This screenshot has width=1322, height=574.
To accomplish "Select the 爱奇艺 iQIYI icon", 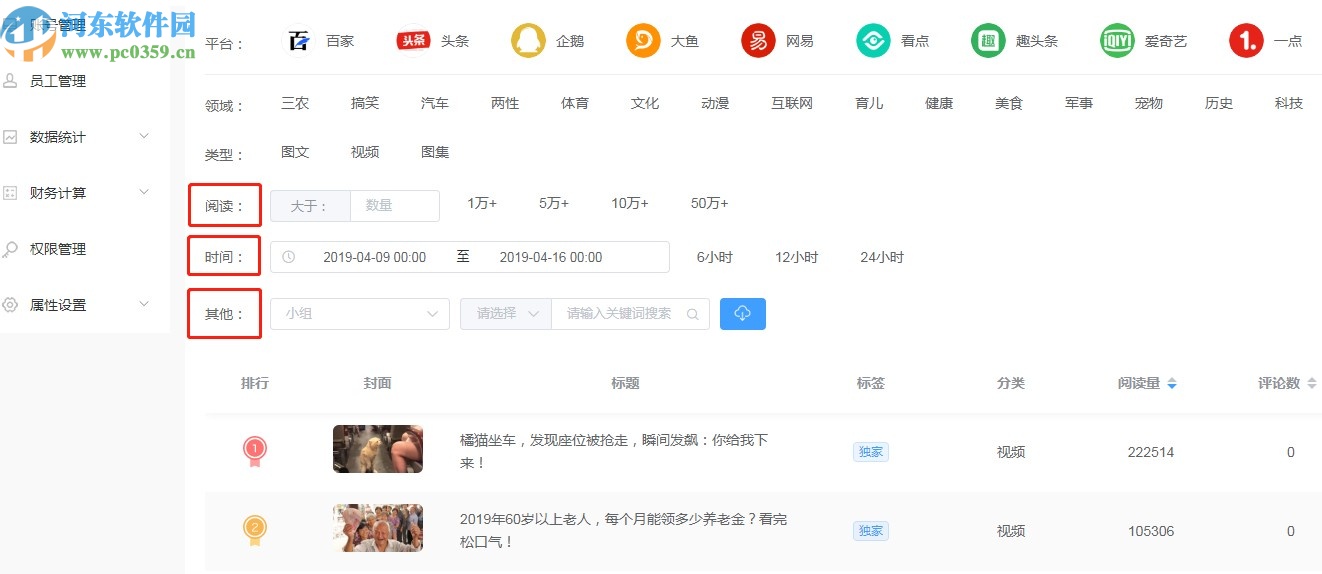I will click(x=1117, y=41).
